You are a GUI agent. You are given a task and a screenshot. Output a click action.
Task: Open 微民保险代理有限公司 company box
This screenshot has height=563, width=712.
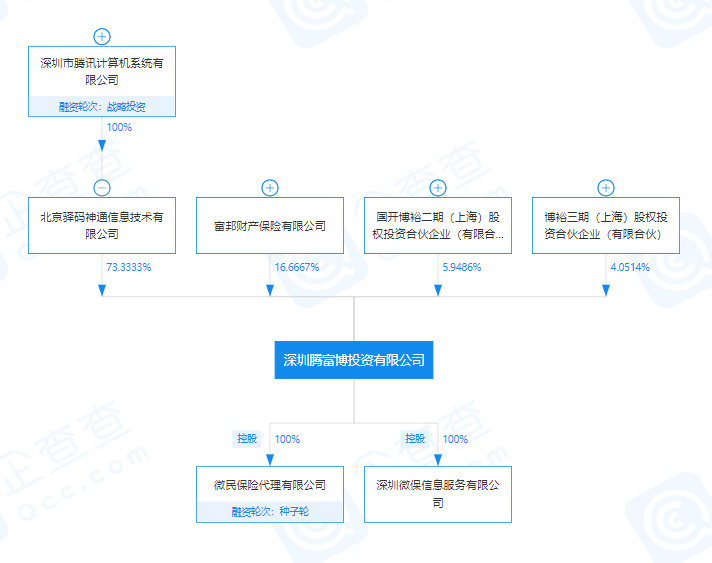(x=270, y=494)
